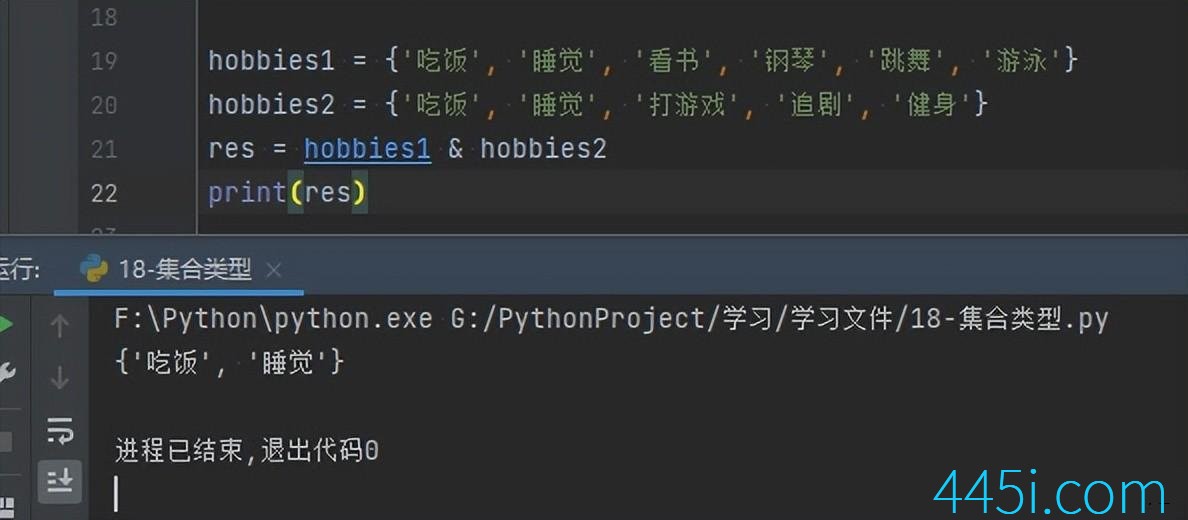Click gutter at line number 22
This screenshot has height=520, width=1188.
tap(103, 193)
